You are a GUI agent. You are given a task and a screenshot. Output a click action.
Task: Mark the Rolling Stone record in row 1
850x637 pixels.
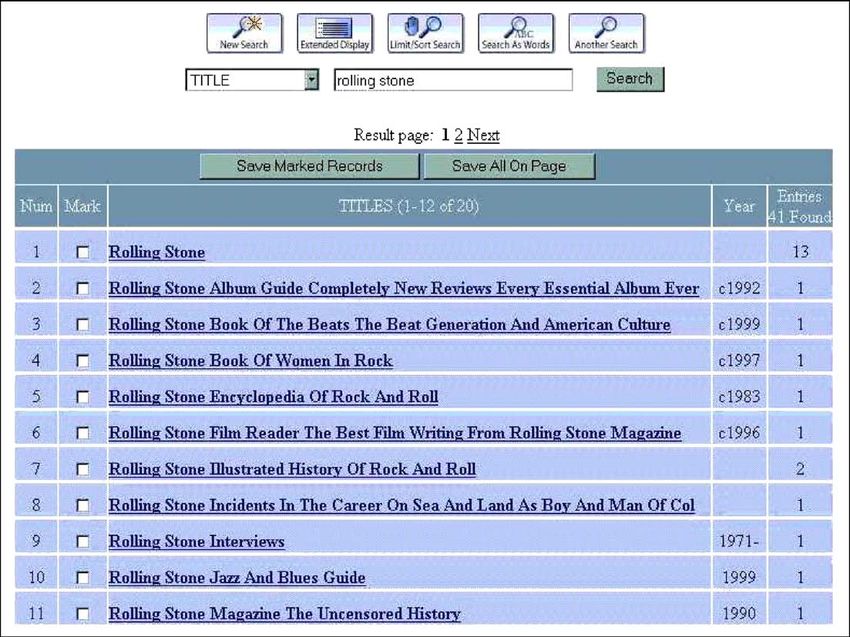[x=83, y=252]
